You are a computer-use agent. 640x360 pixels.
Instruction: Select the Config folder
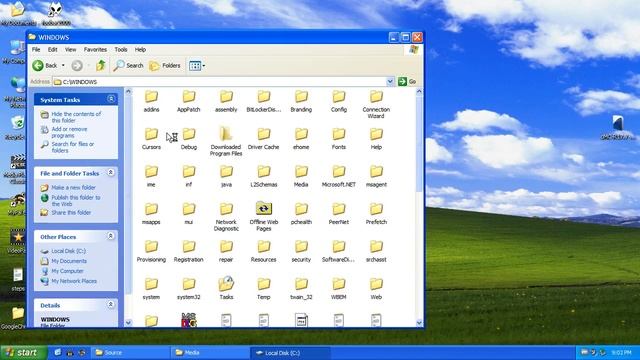tap(339, 101)
